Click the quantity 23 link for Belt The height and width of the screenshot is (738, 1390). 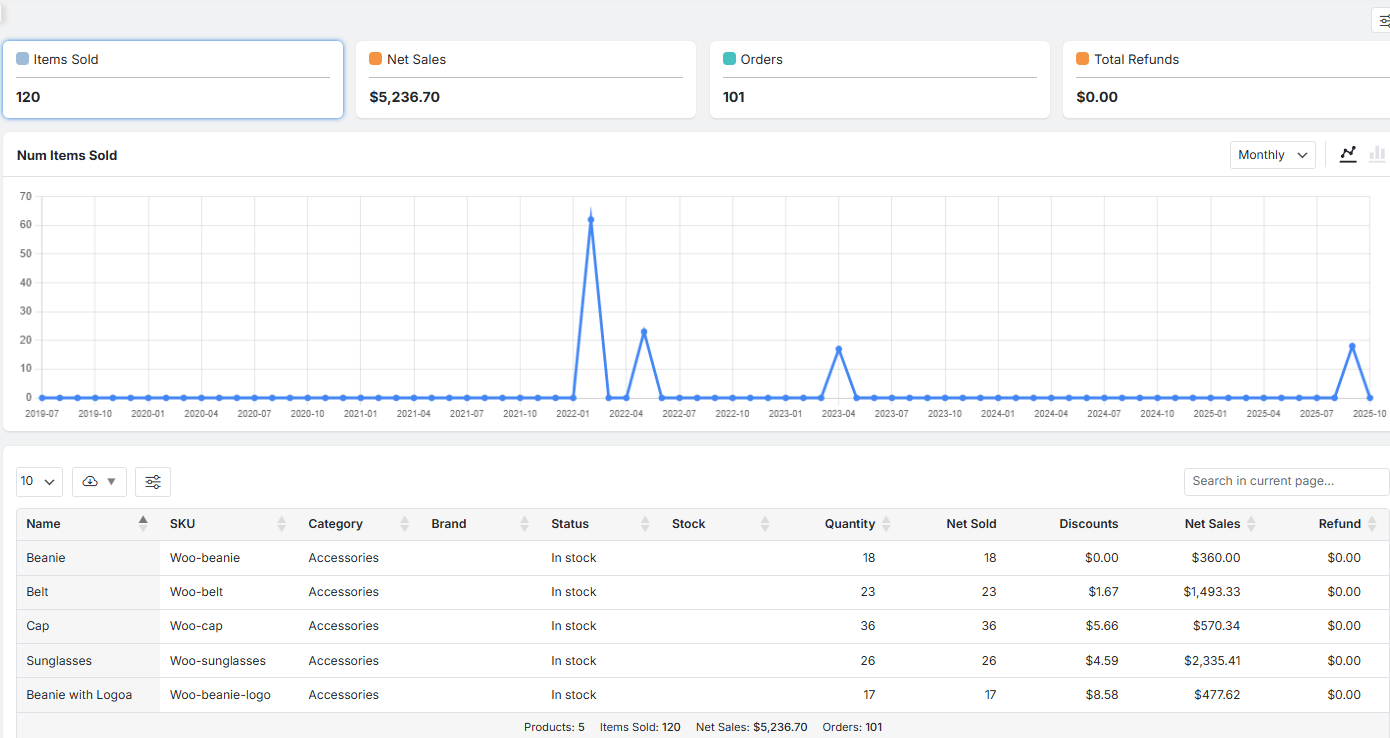(869, 591)
